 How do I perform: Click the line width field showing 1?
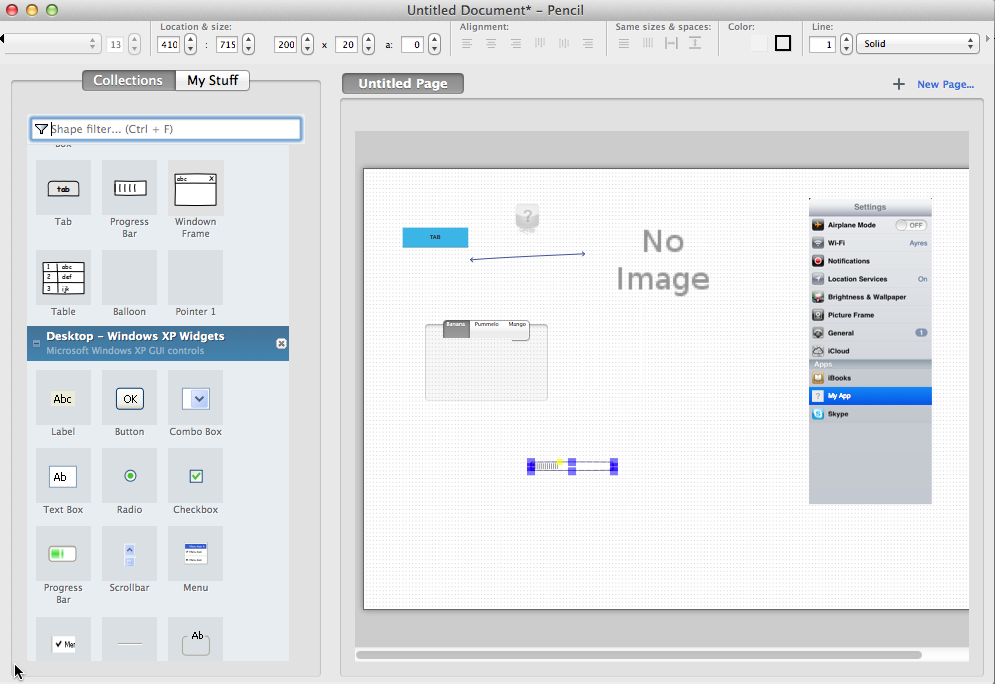[822, 44]
